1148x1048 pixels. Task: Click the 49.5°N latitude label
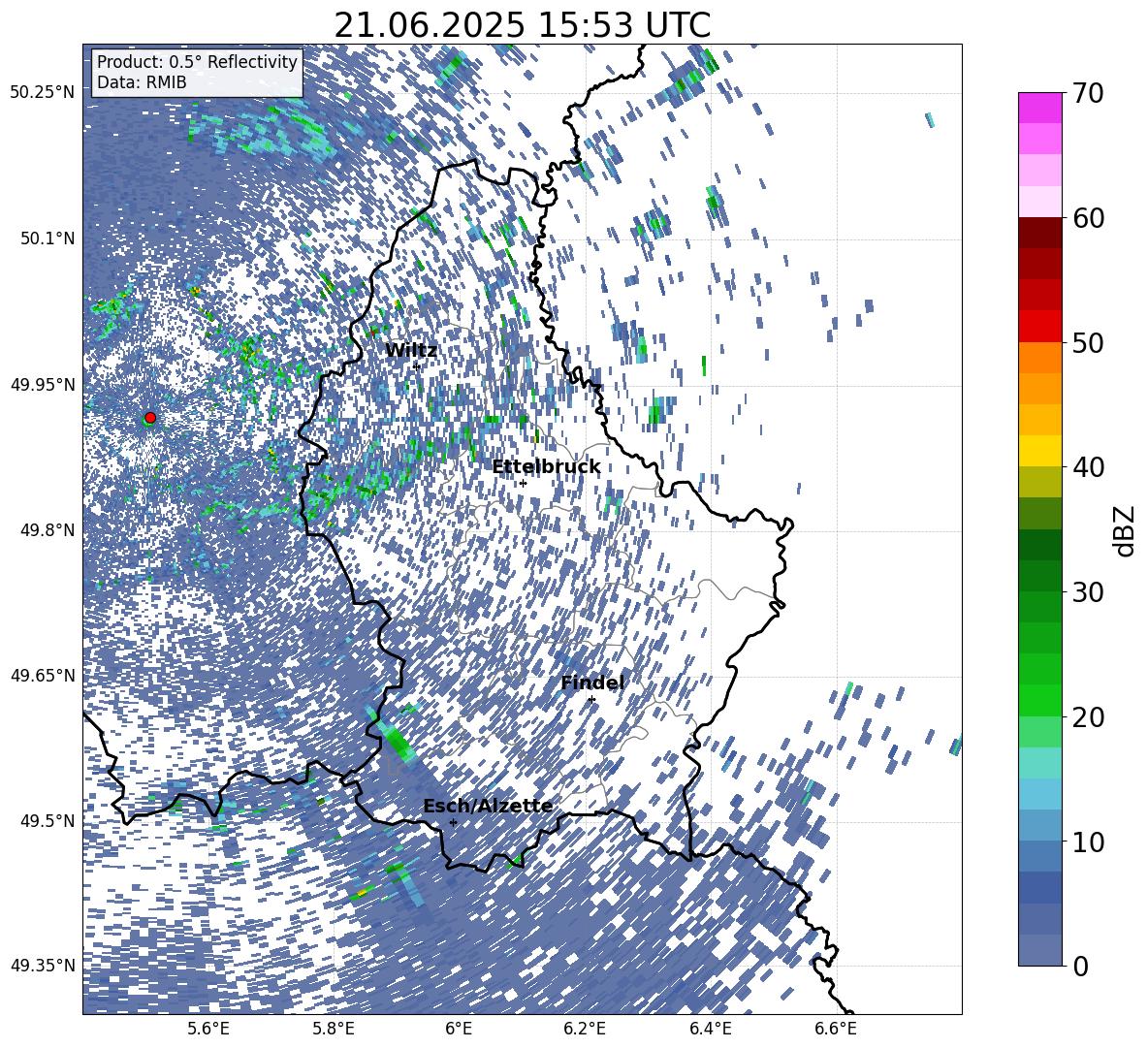[48, 820]
